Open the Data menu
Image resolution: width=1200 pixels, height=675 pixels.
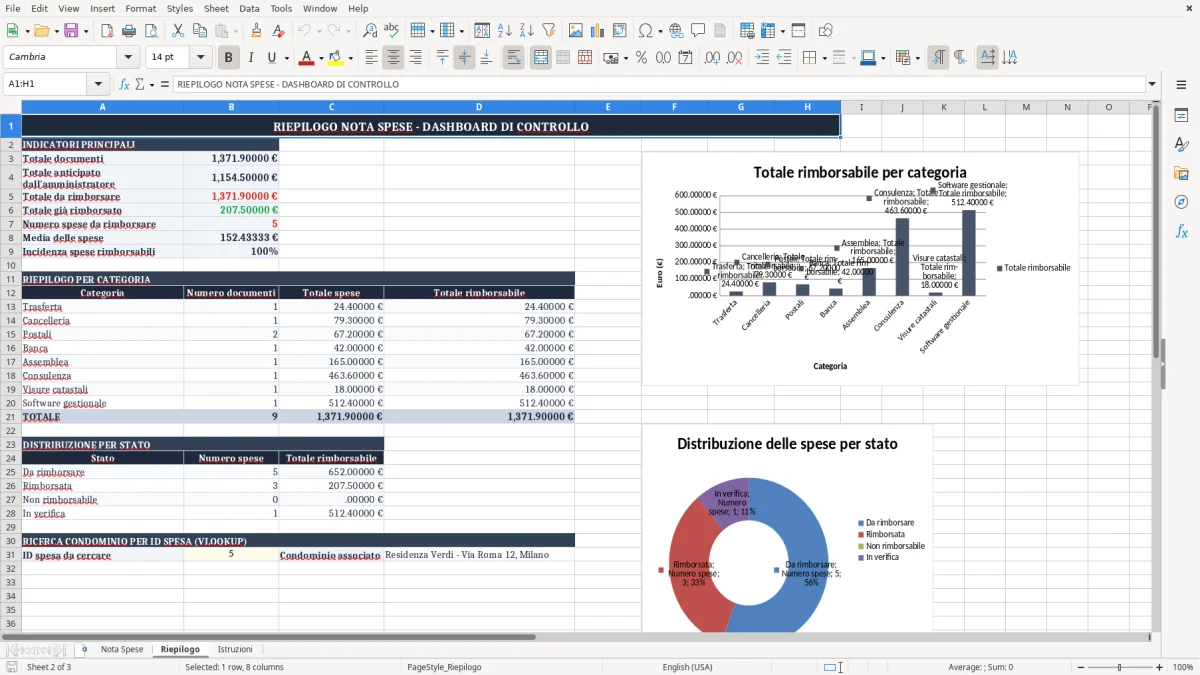tap(249, 8)
